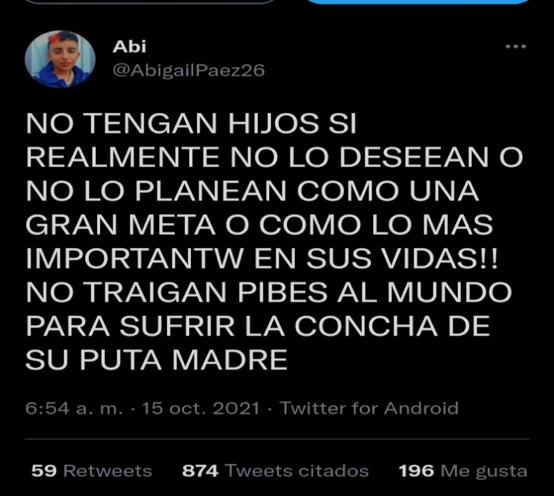
Task: Click the bold number 874
Action: click(200, 471)
